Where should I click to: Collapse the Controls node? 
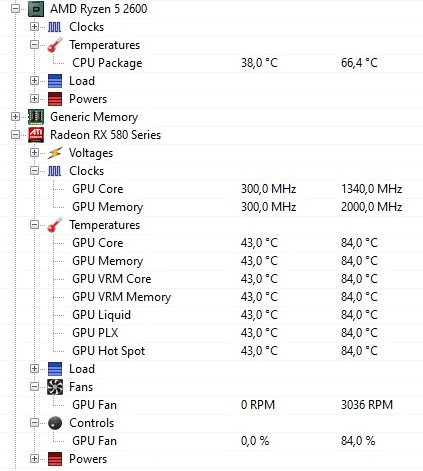click(34, 423)
